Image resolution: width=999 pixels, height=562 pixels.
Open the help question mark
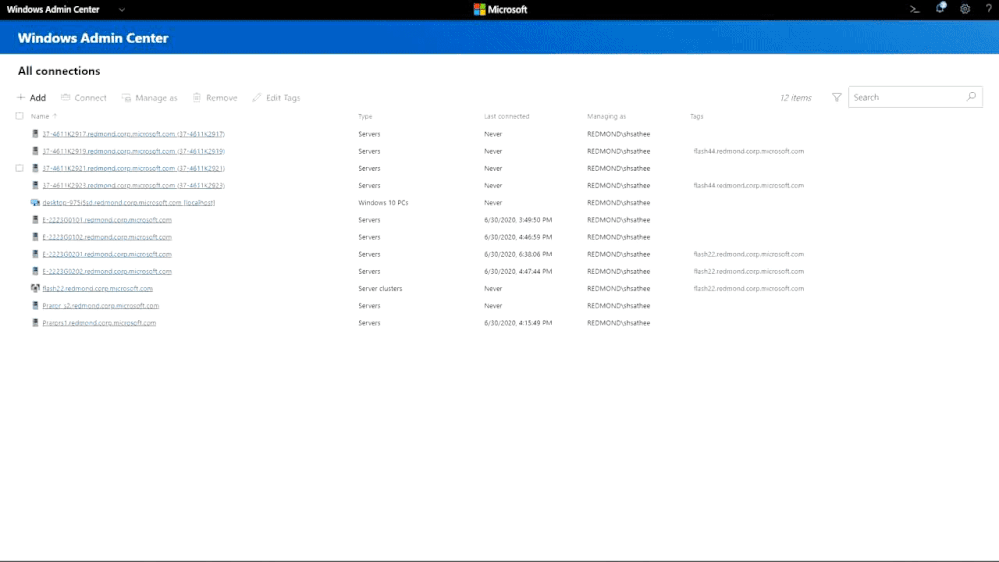point(989,9)
